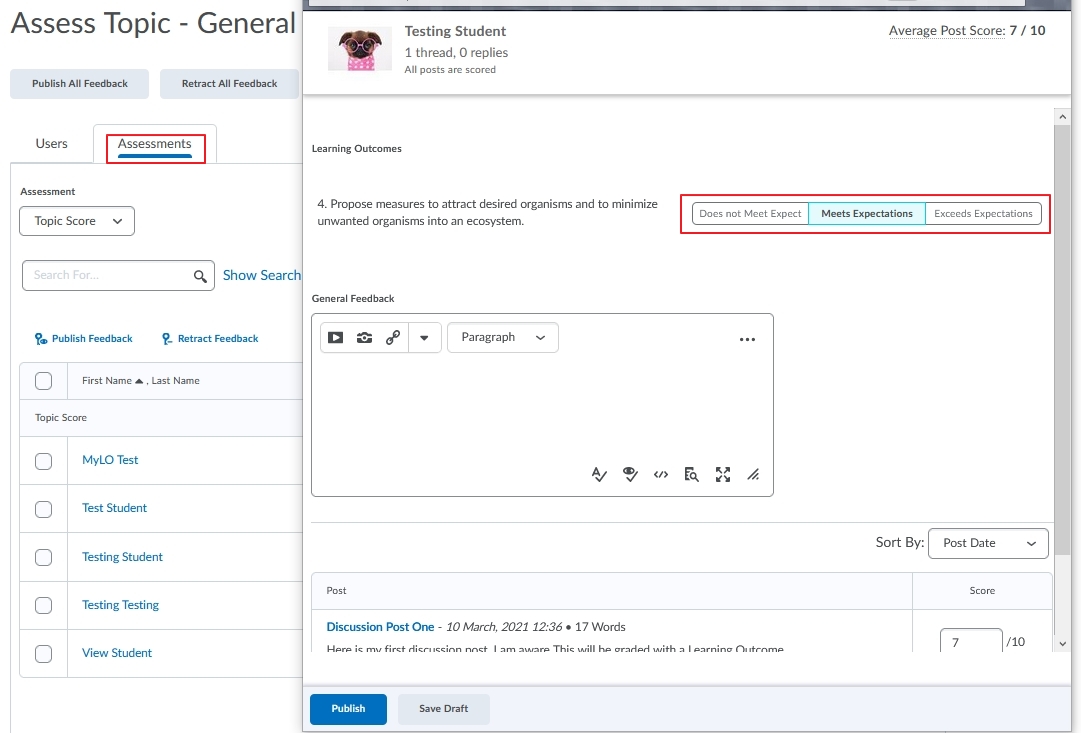Check the box for Testing Testing
This screenshot has height=733, width=1081.
(x=43, y=605)
